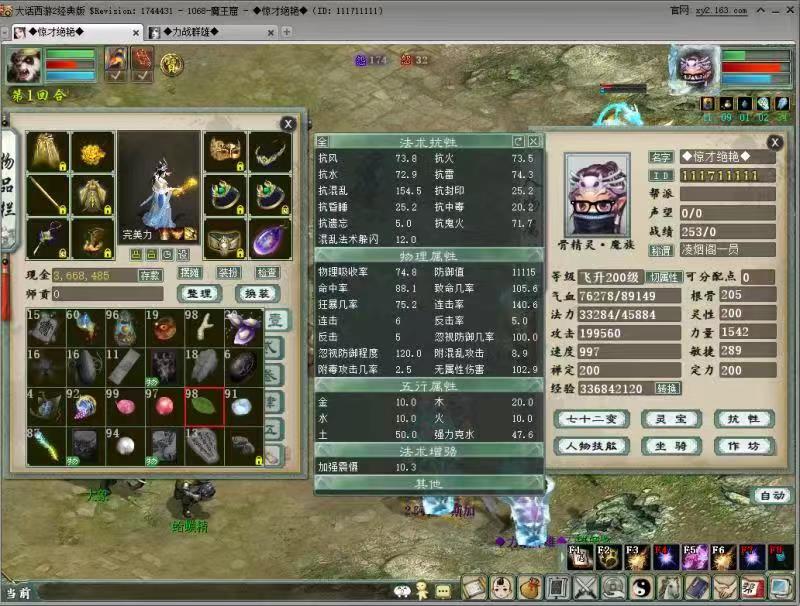Screen dimensions: 800x606
Task: Open the inventory bag icon in bottom toolbar
Action: (531, 588)
